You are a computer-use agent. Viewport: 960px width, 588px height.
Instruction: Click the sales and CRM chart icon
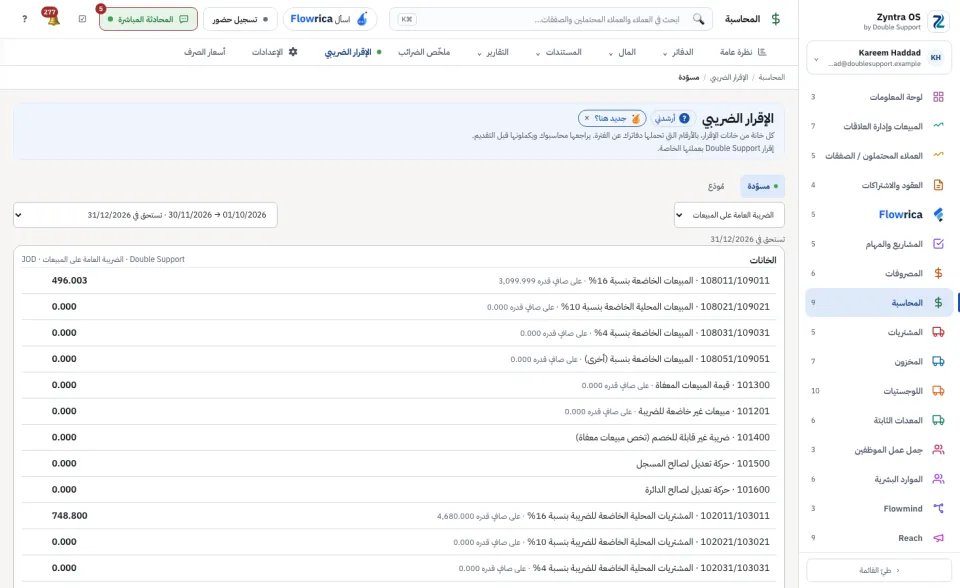(x=938, y=126)
